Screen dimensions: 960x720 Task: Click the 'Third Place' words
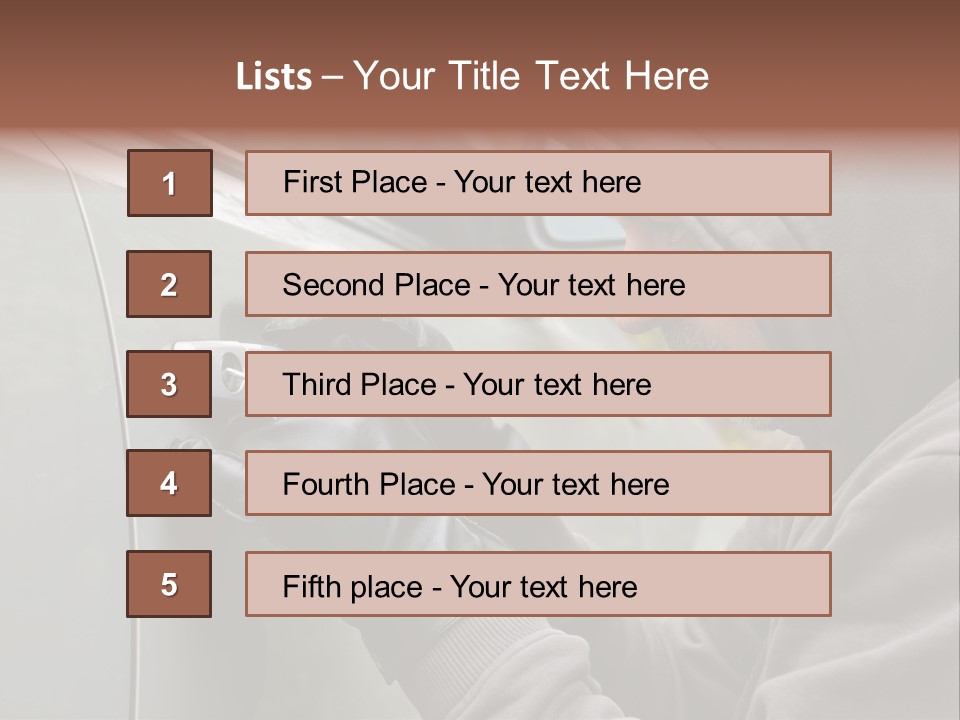tap(359, 385)
